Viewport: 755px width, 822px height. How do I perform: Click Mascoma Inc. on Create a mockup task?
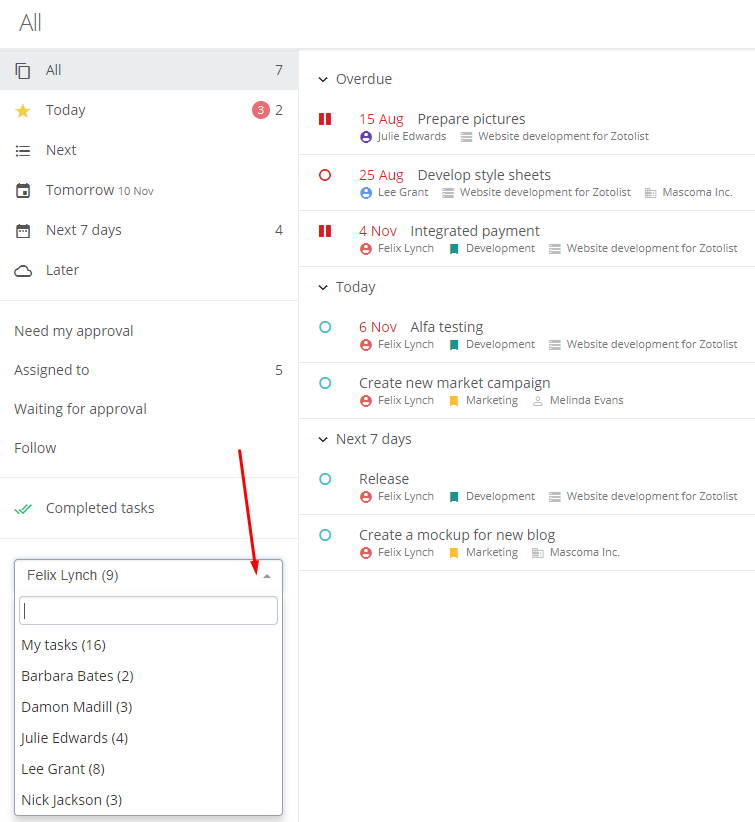point(585,553)
